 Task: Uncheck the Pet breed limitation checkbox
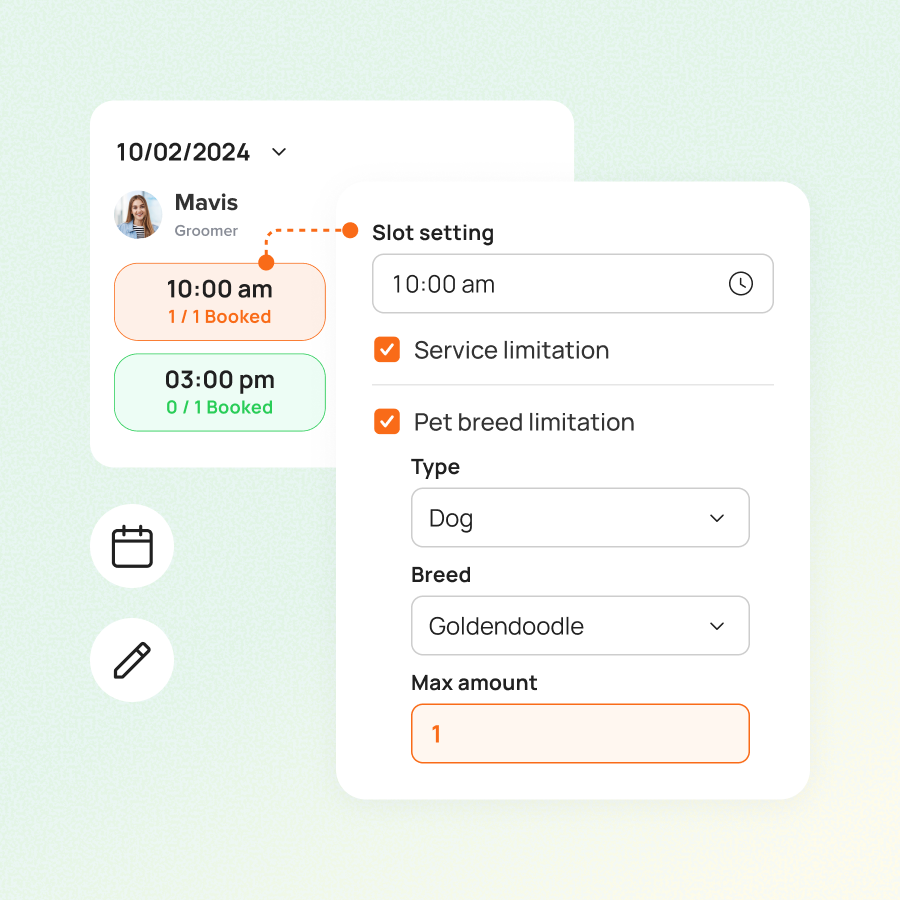387,422
